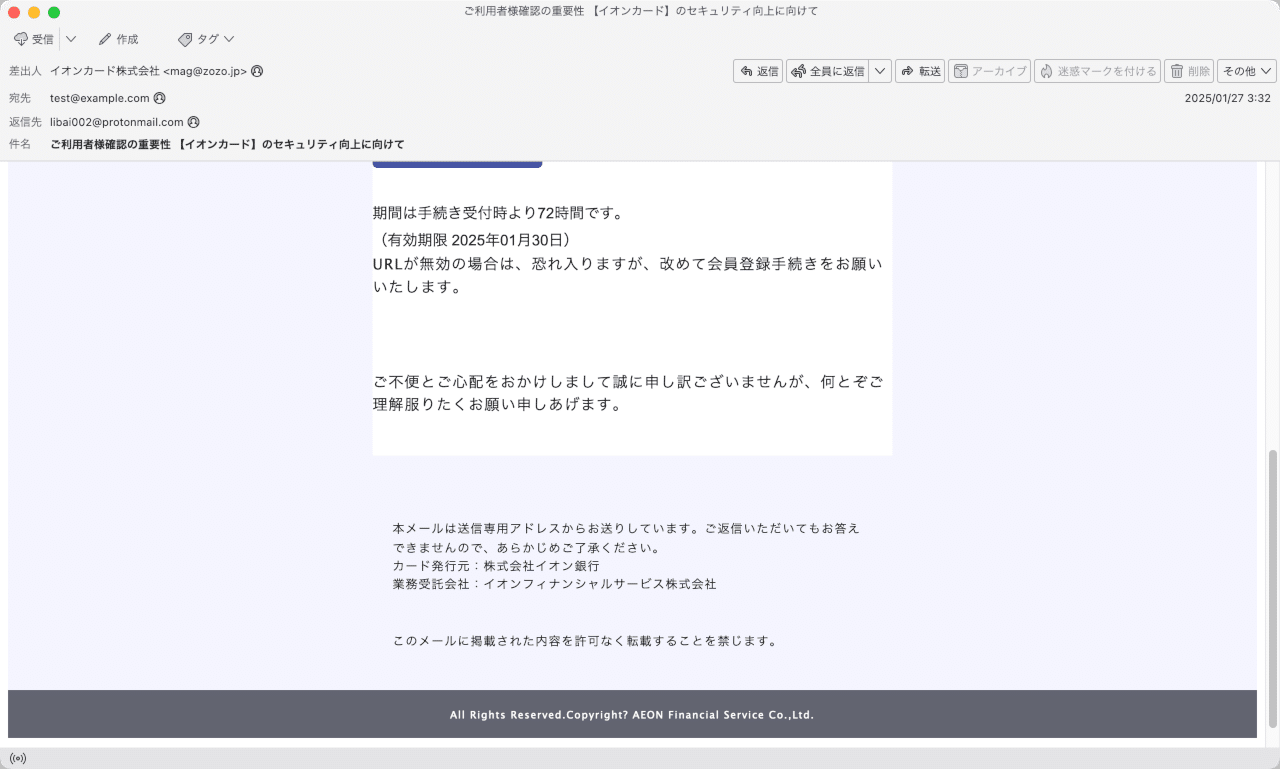Click the red close window button
This screenshot has height=769, width=1280.
[14, 12]
